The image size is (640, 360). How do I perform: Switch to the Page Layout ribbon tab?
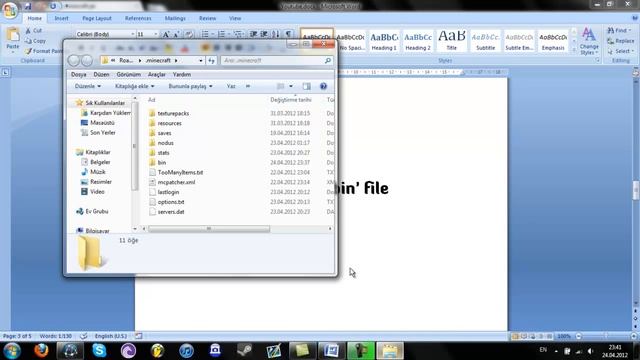pyautogui.click(x=97, y=18)
